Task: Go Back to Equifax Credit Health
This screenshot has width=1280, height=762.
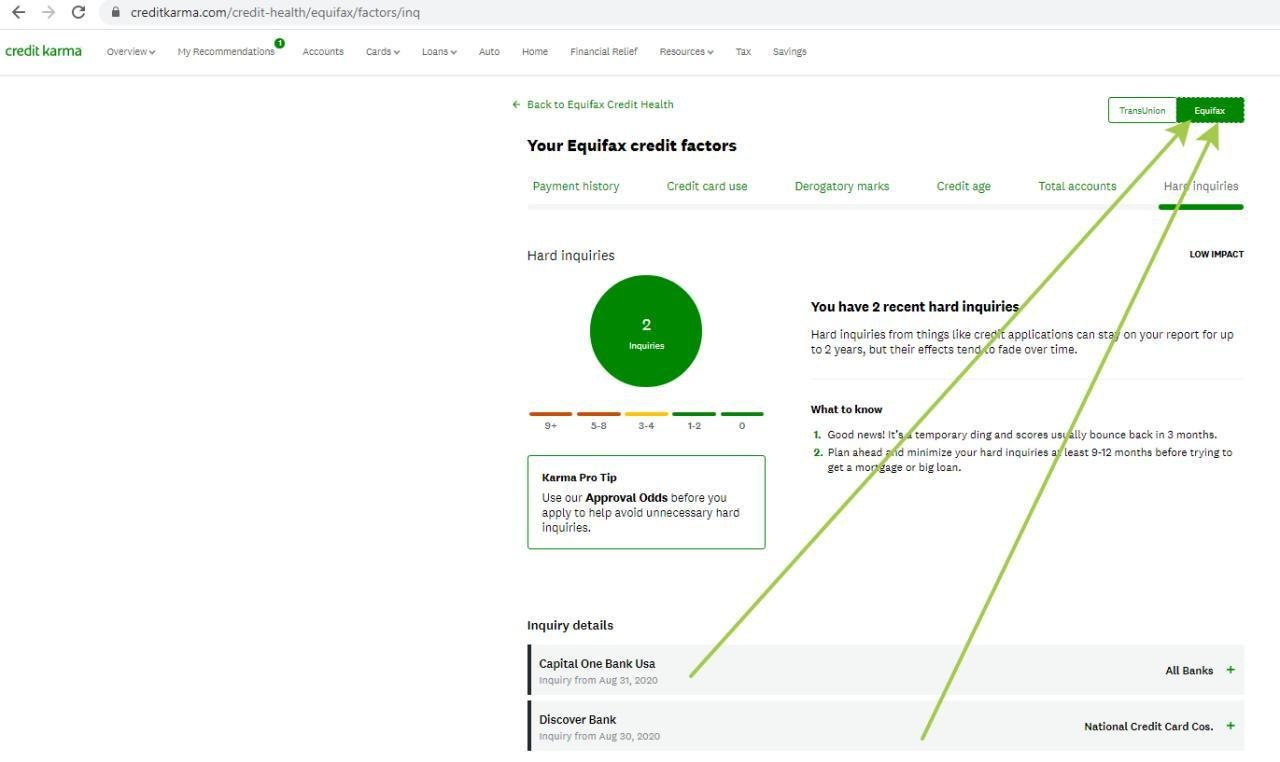Action: coord(593,104)
